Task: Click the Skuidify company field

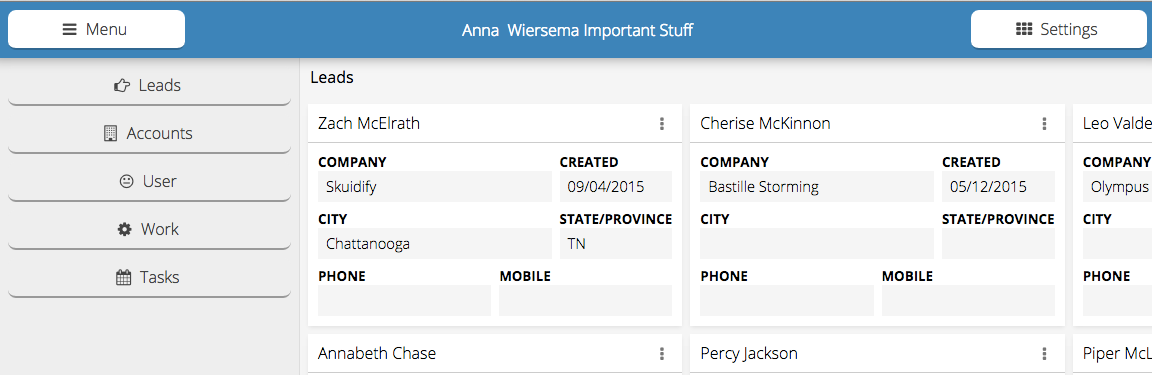Action: coord(435,187)
